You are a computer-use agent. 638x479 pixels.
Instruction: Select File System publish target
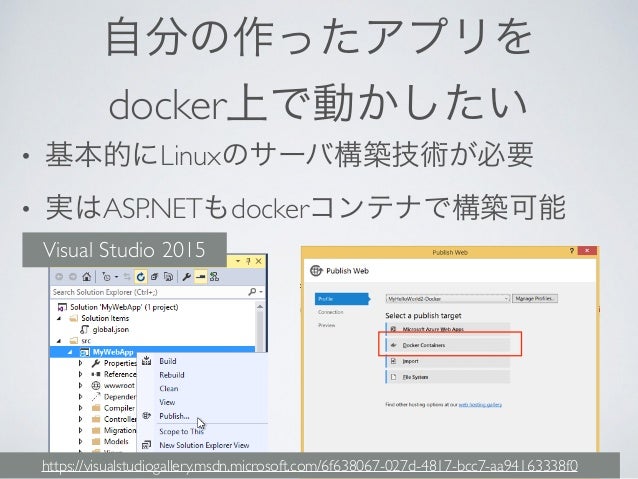click(x=448, y=377)
